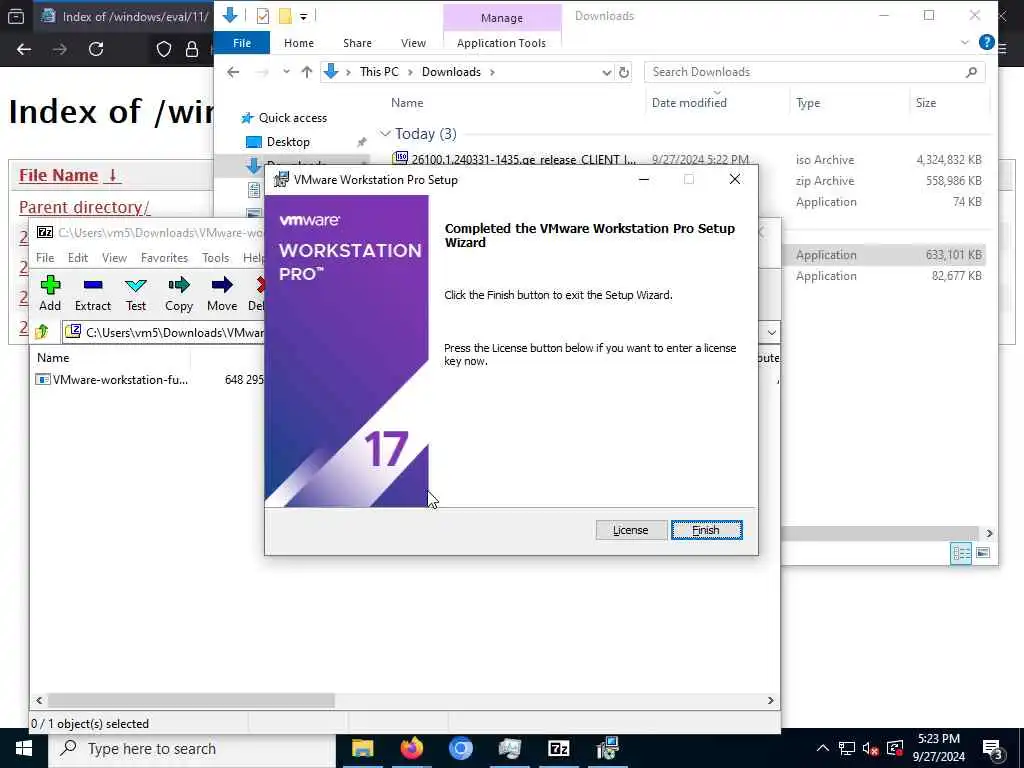Viewport: 1024px width, 768px height.
Task: Click Downloads in the address breadcrumb
Action: (x=451, y=72)
